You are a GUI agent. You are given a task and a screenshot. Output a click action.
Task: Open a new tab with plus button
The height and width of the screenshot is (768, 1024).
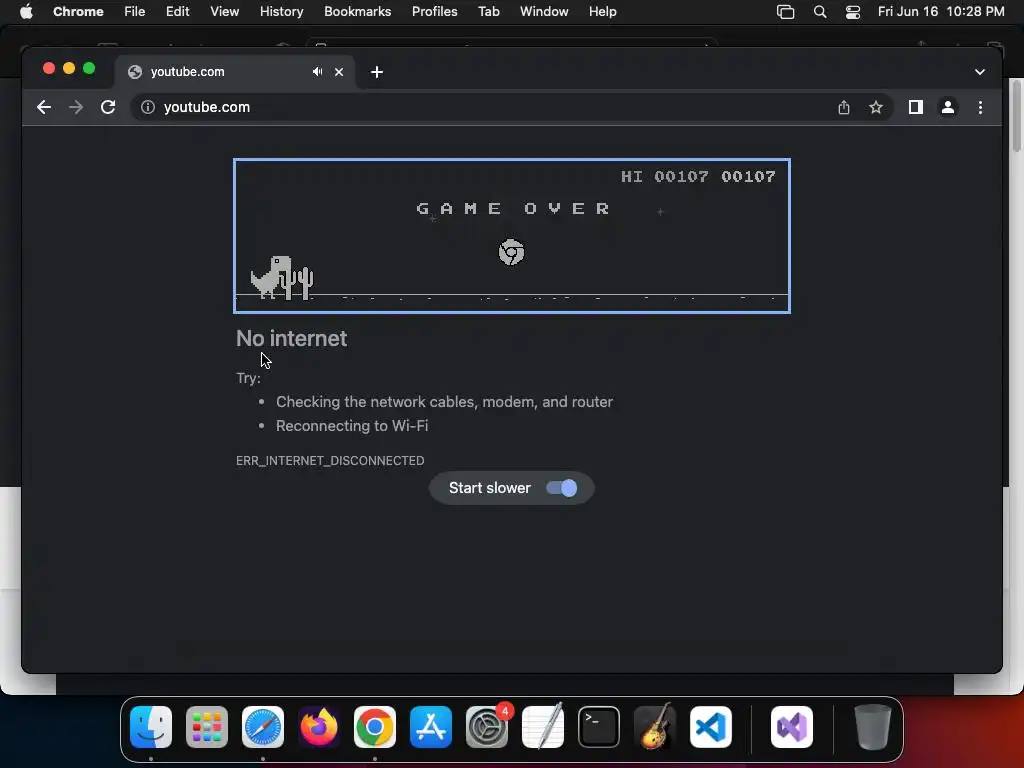[x=377, y=72]
